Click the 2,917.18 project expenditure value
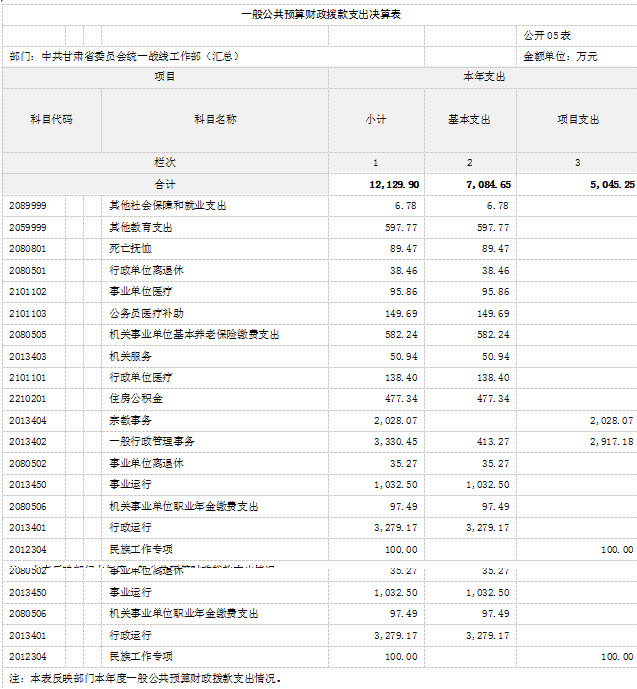Viewport: 637px width, 689px height. 612,442
